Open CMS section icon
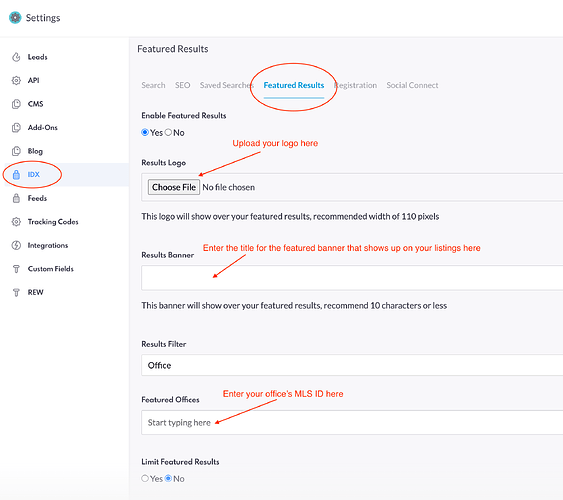The height and width of the screenshot is (500, 563). coord(16,104)
